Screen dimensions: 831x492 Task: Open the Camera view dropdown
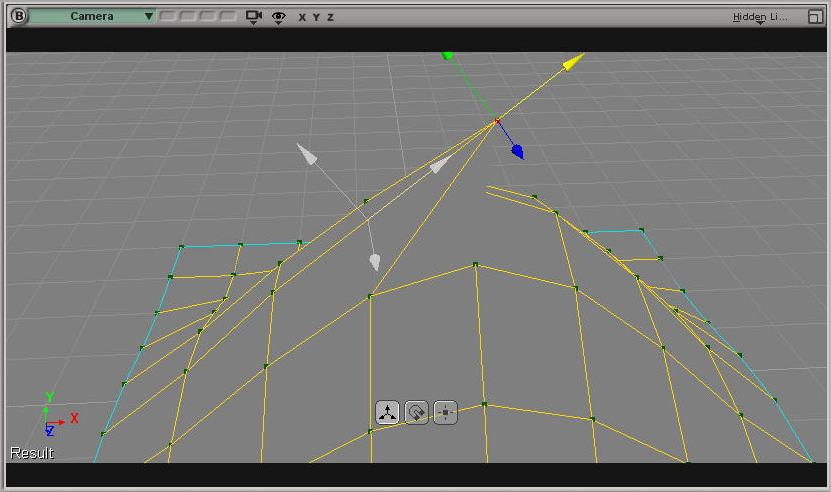[92, 16]
